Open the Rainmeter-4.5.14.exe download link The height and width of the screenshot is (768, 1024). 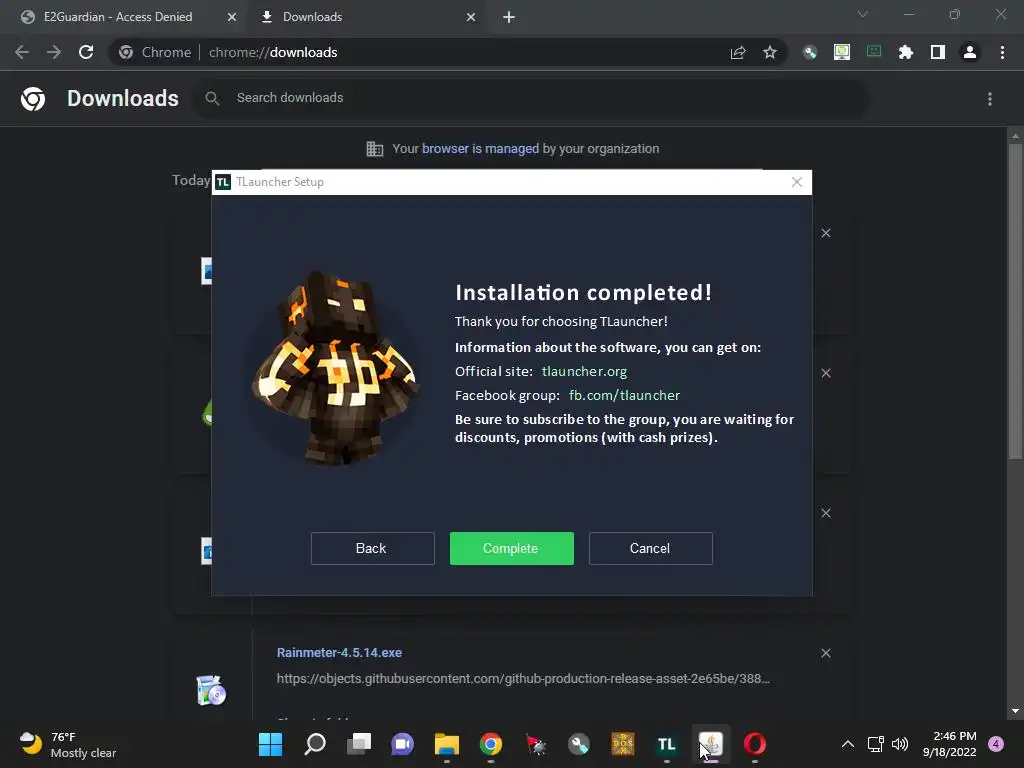(x=339, y=652)
